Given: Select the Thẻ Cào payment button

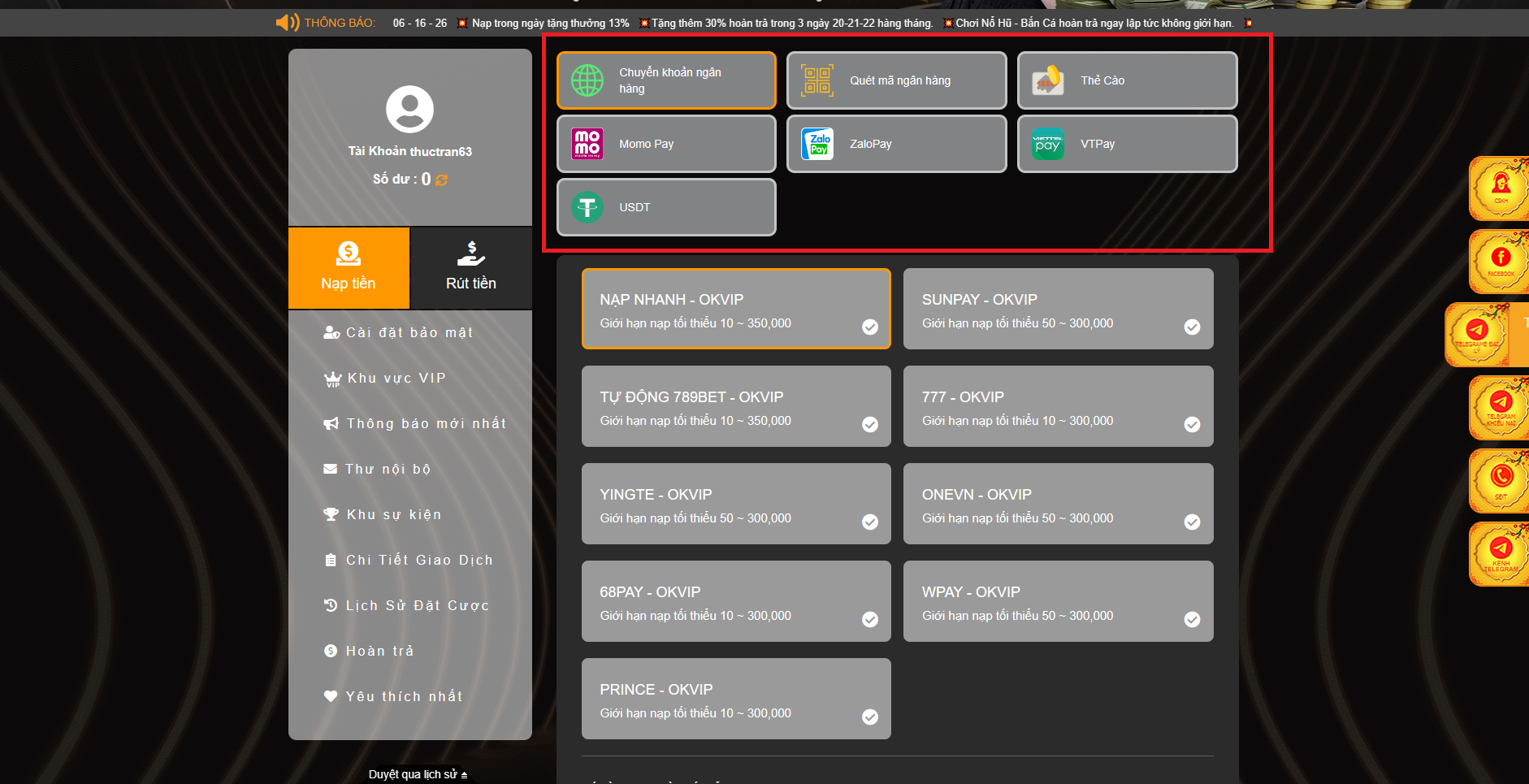Looking at the screenshot, I should point(1127,80).
